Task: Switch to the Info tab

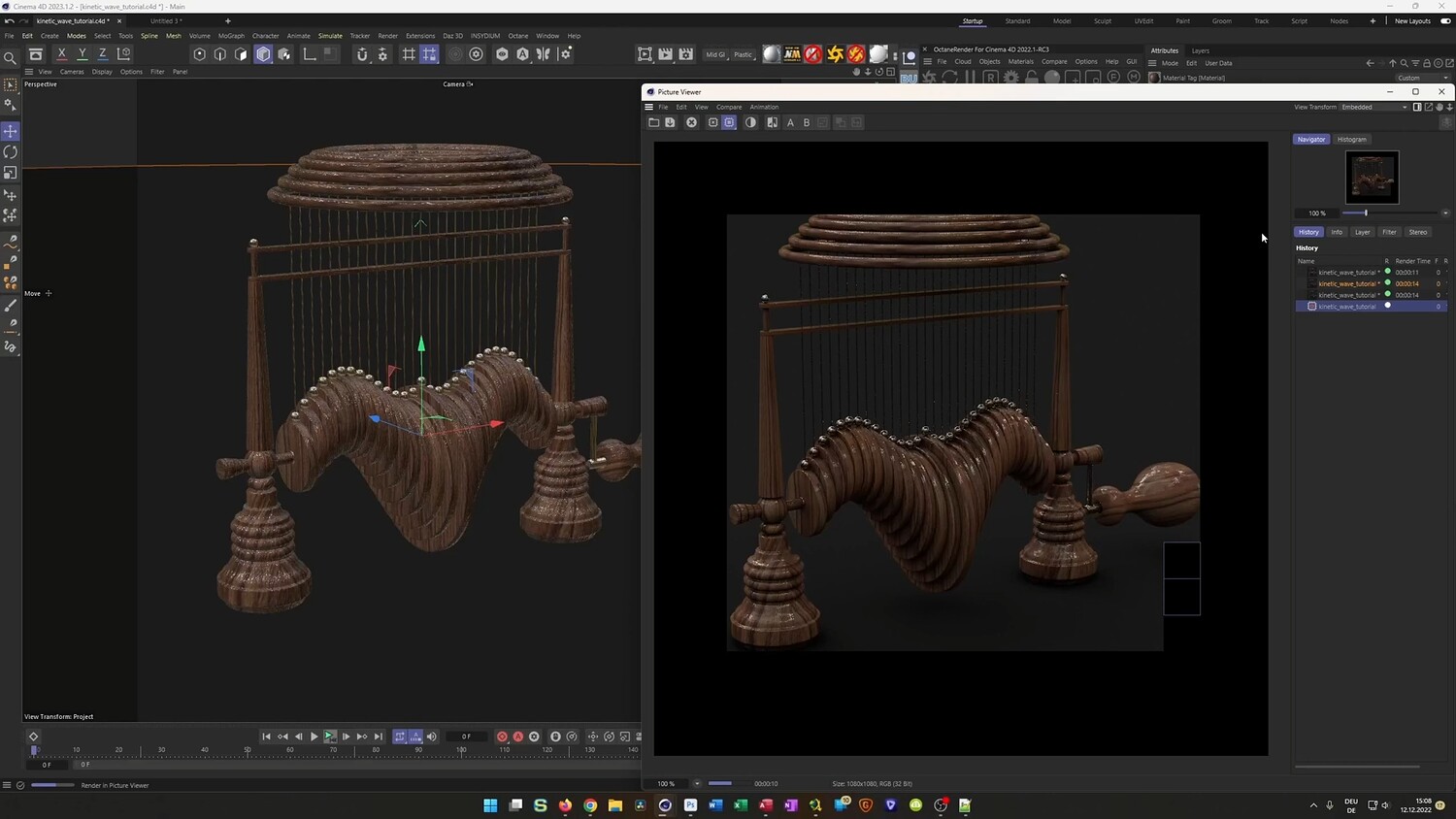Action: [x=1337, y=232]
